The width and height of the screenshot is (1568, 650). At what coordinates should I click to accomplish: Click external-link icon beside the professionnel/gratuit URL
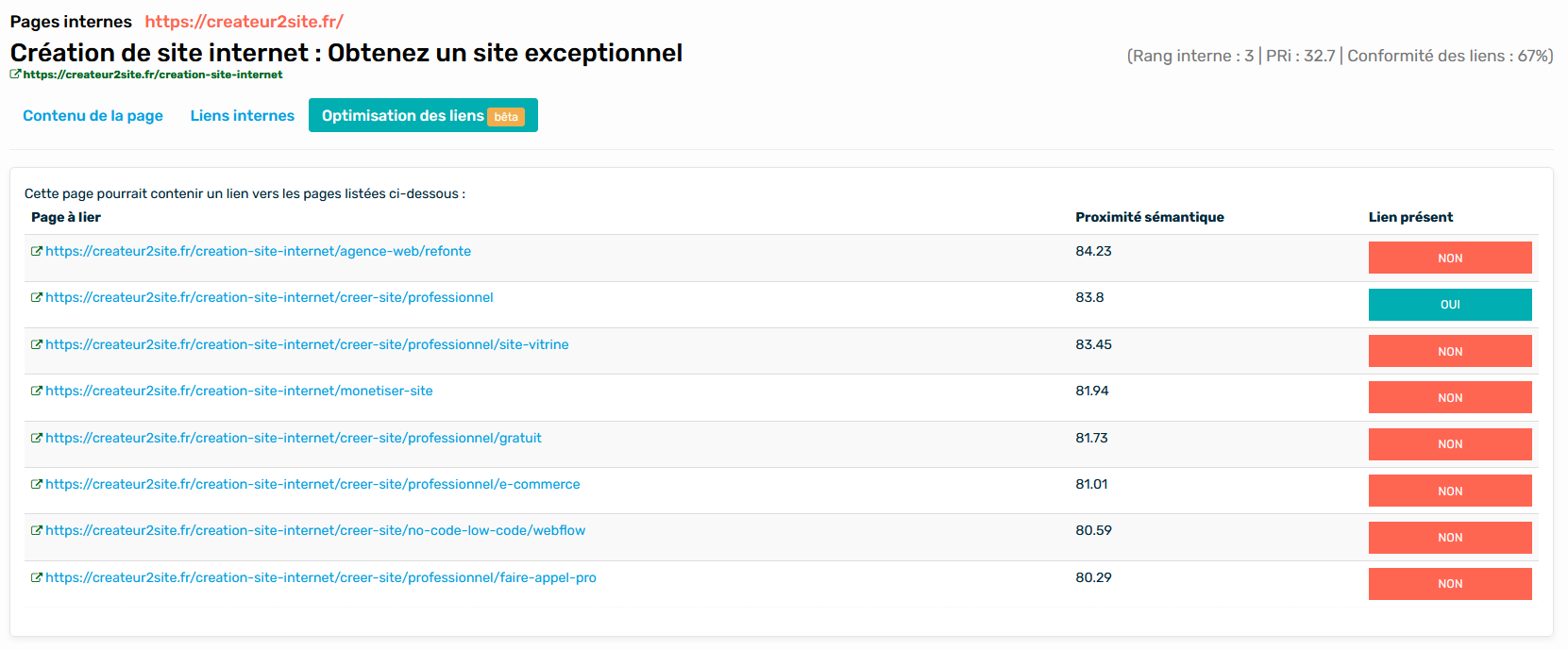[37, 439]
